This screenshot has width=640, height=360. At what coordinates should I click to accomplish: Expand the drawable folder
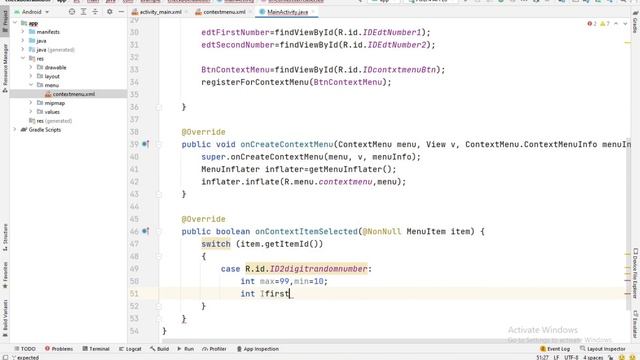[x=31, y=67]
